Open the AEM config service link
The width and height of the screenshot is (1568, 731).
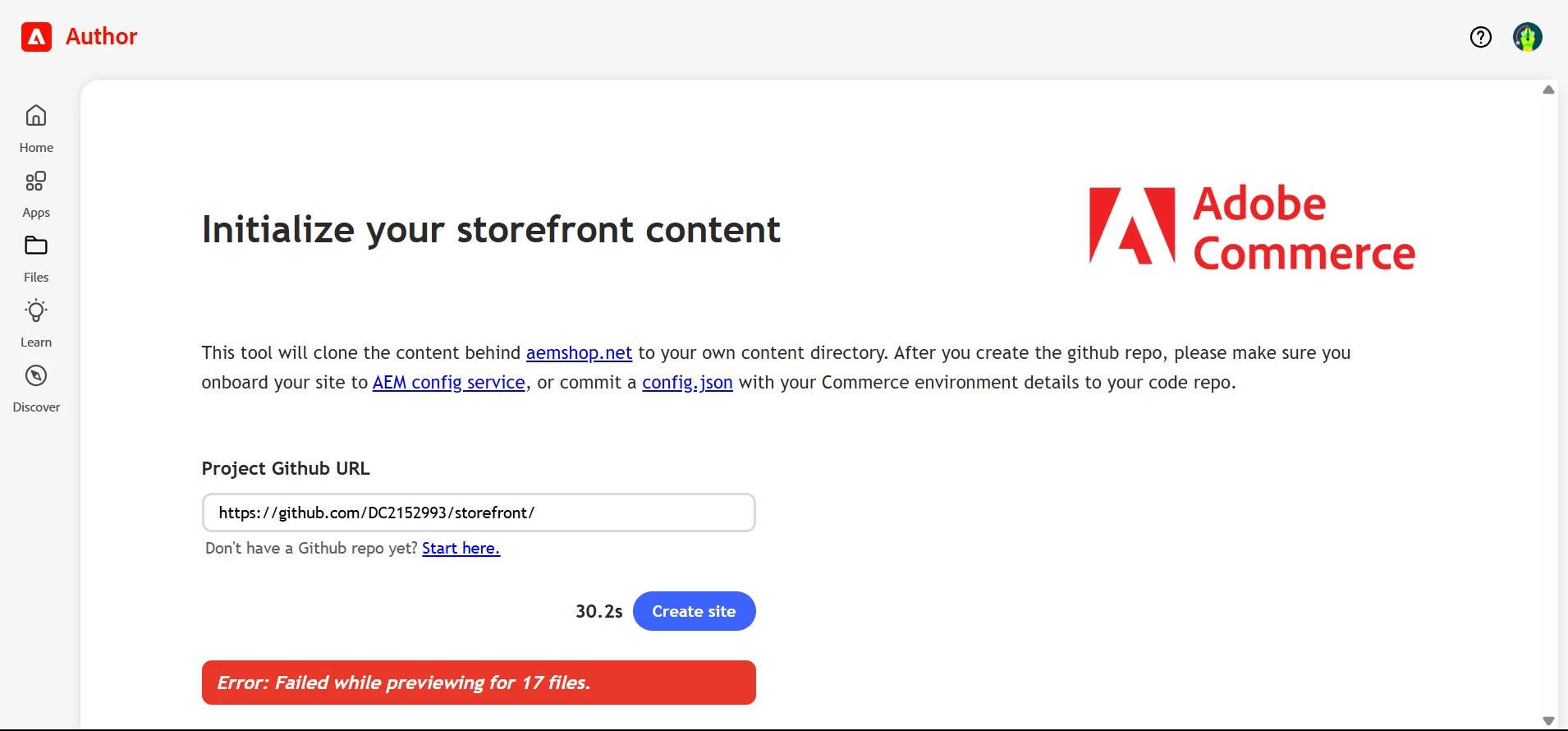449,383
